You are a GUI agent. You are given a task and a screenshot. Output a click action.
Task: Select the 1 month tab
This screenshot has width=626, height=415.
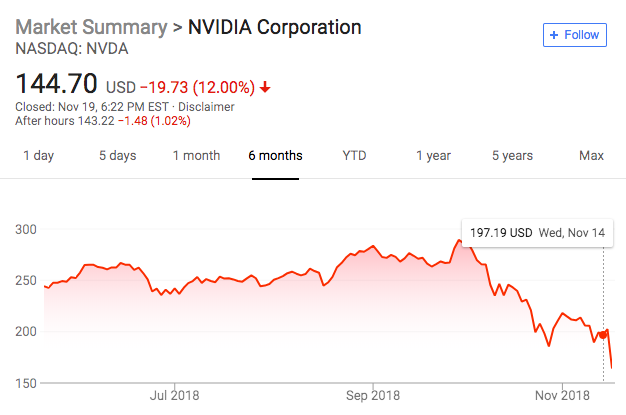tap(196, 156)
